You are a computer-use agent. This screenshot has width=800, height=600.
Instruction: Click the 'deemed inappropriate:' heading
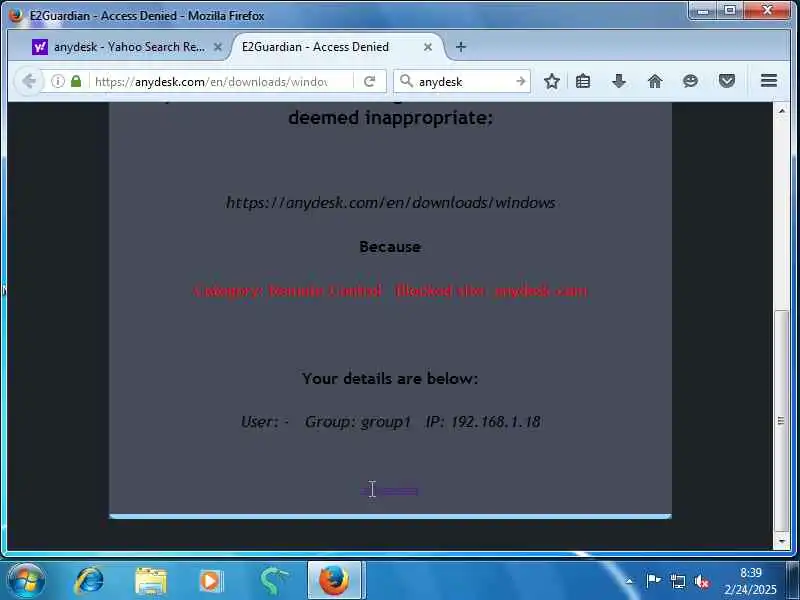(390, 118)
